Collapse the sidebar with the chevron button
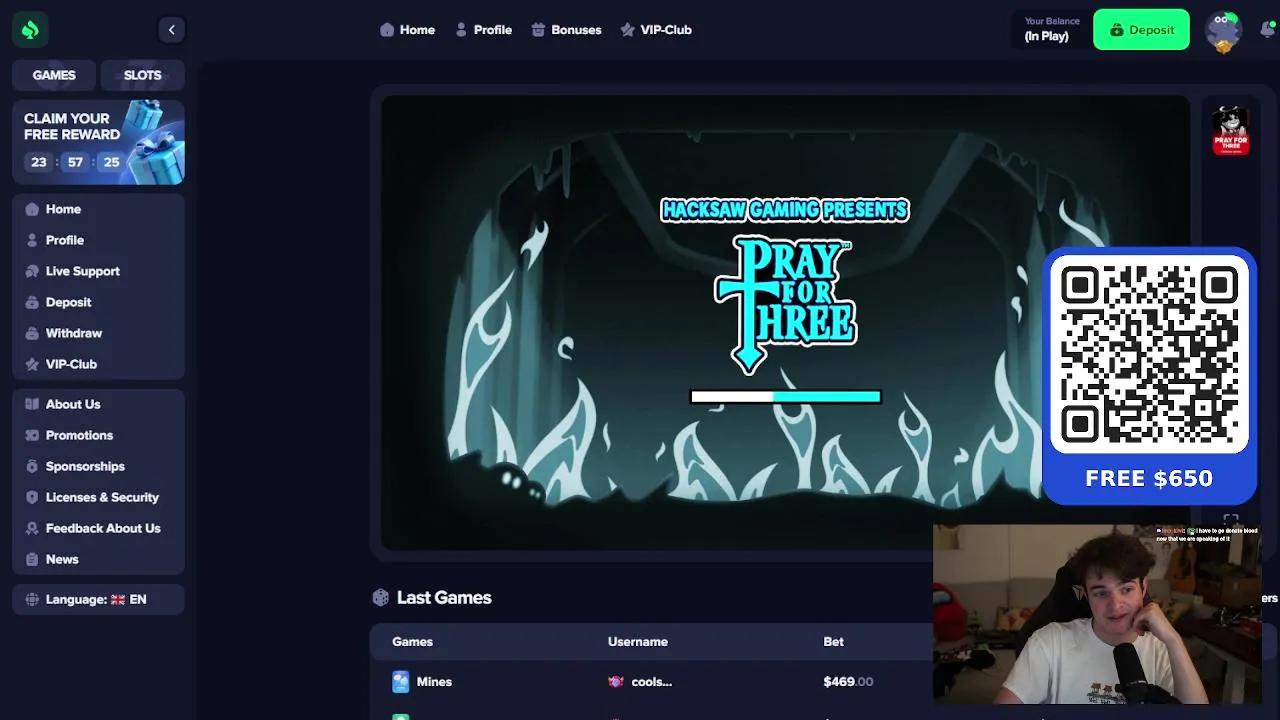 tap(172, 29)
